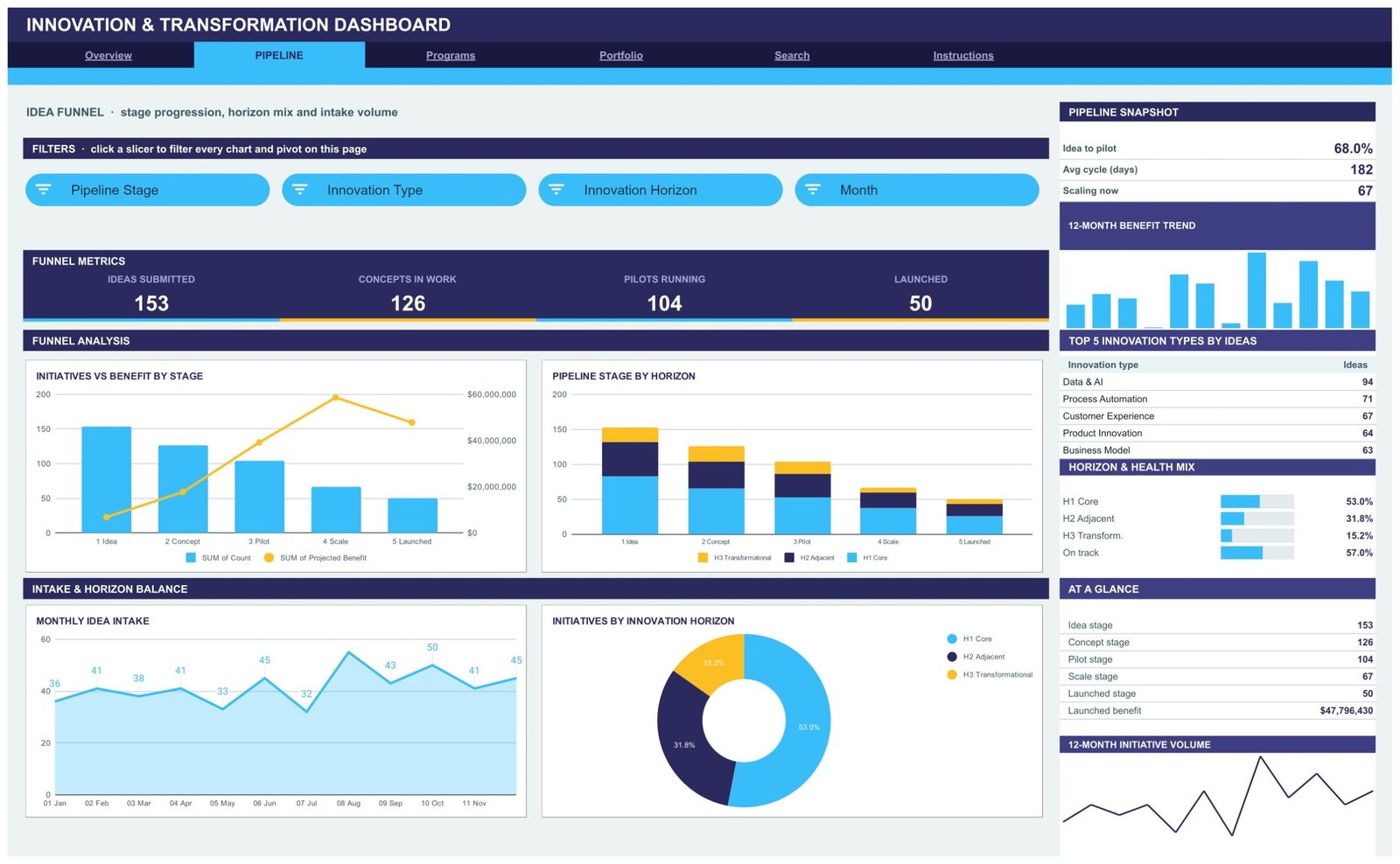The height and width of the screenshot is (864, 1400).
Task: Click the 12-Month Initiative Volume sparkline
Action: [1217, 796]
